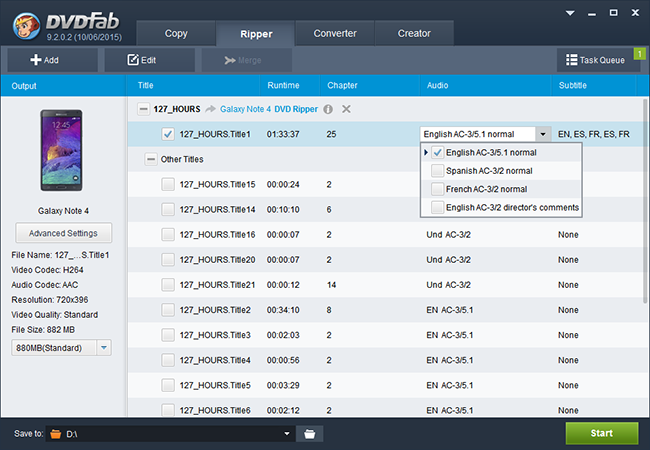Click the arrow icon after 127_HOURS
Viewport: 650px width, 450px height.
coord(211,109)
